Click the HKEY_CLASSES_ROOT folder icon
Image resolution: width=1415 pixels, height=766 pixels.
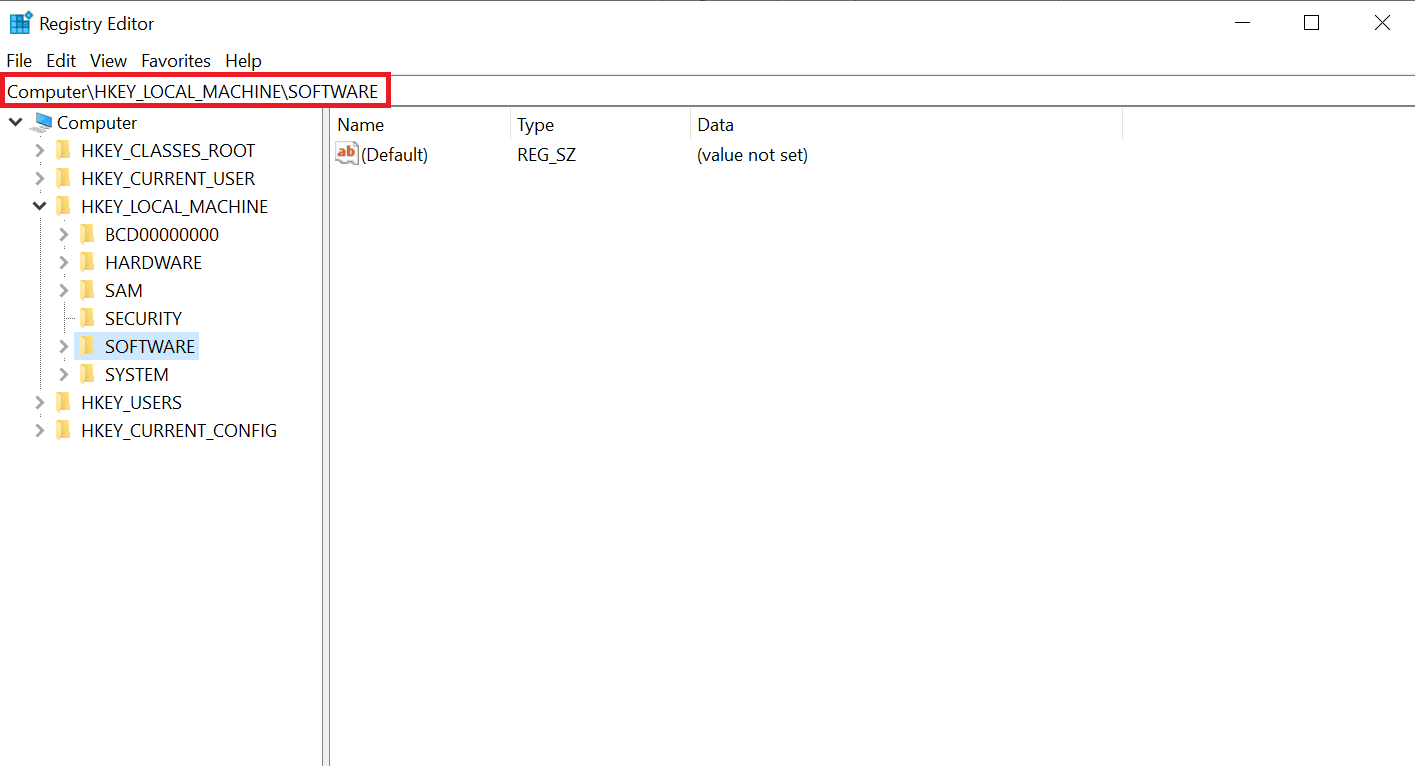pyautogui.click(x=63, y=151)
